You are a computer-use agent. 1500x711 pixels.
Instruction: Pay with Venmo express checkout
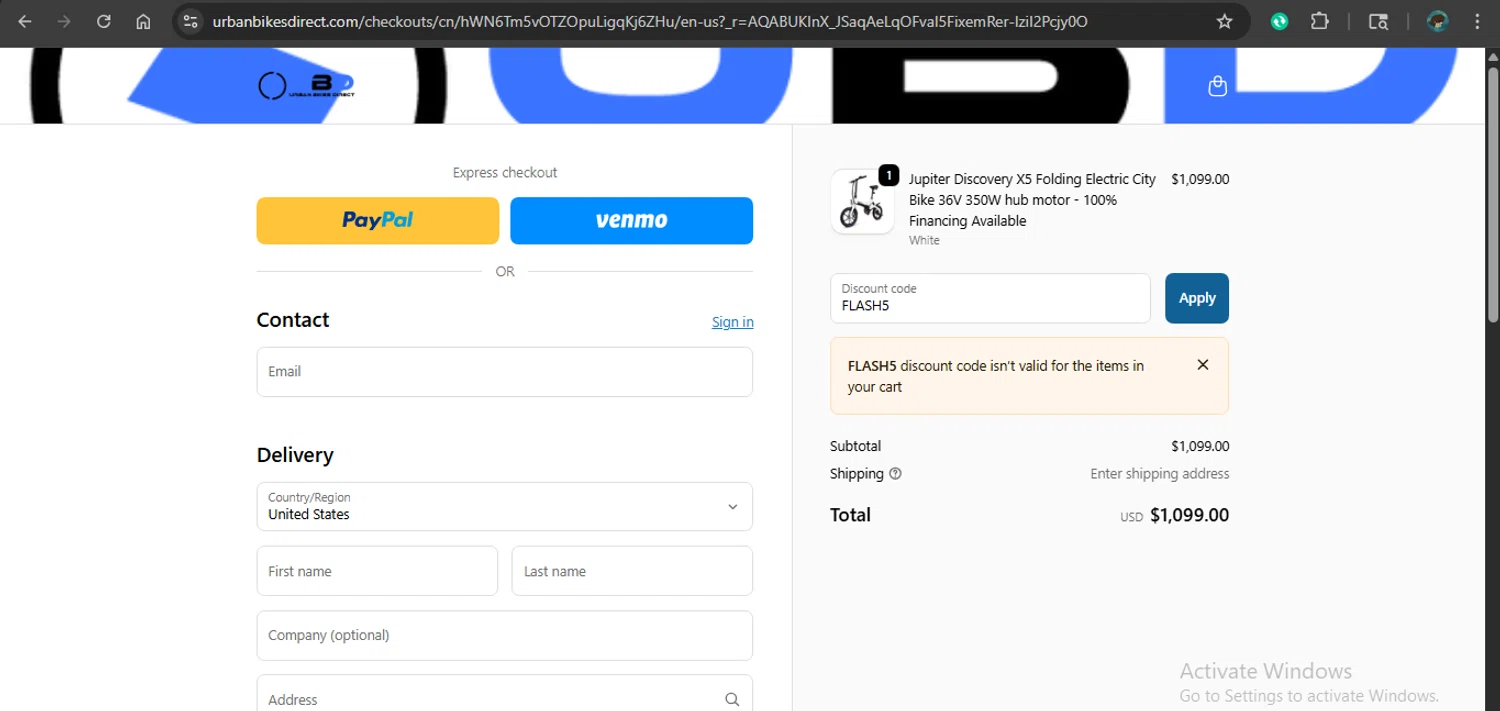[631, 220]
